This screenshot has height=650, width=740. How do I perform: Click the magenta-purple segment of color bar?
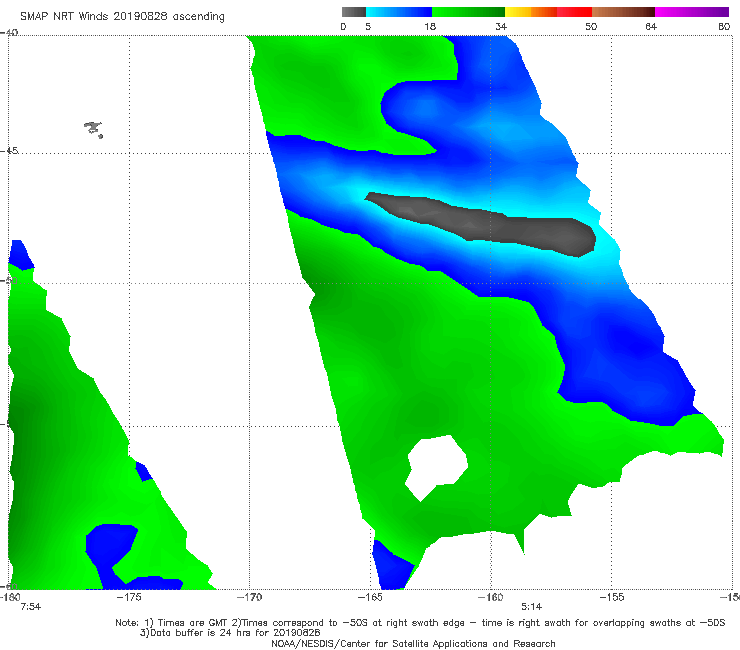(x=692, y=12)
